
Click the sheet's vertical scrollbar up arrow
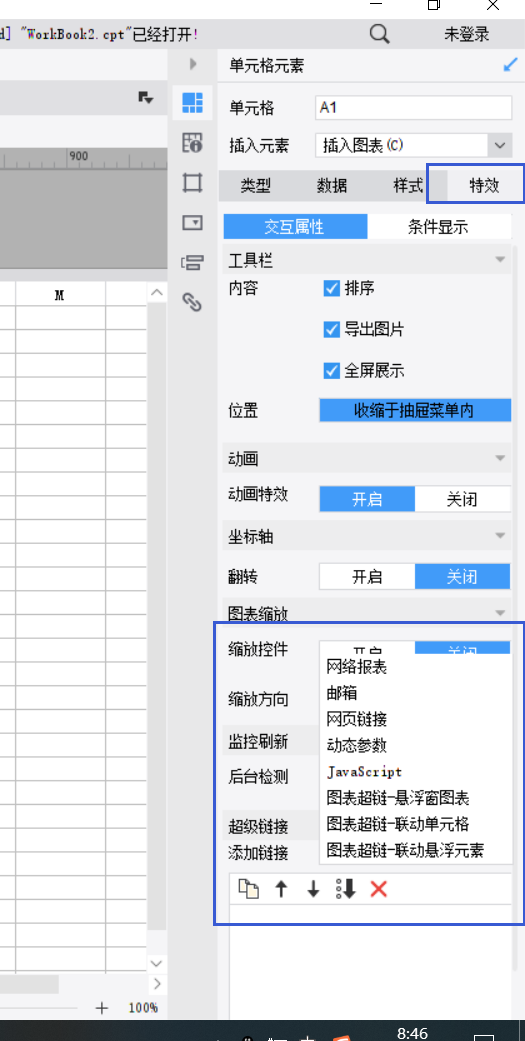click(x=157, y=293)
